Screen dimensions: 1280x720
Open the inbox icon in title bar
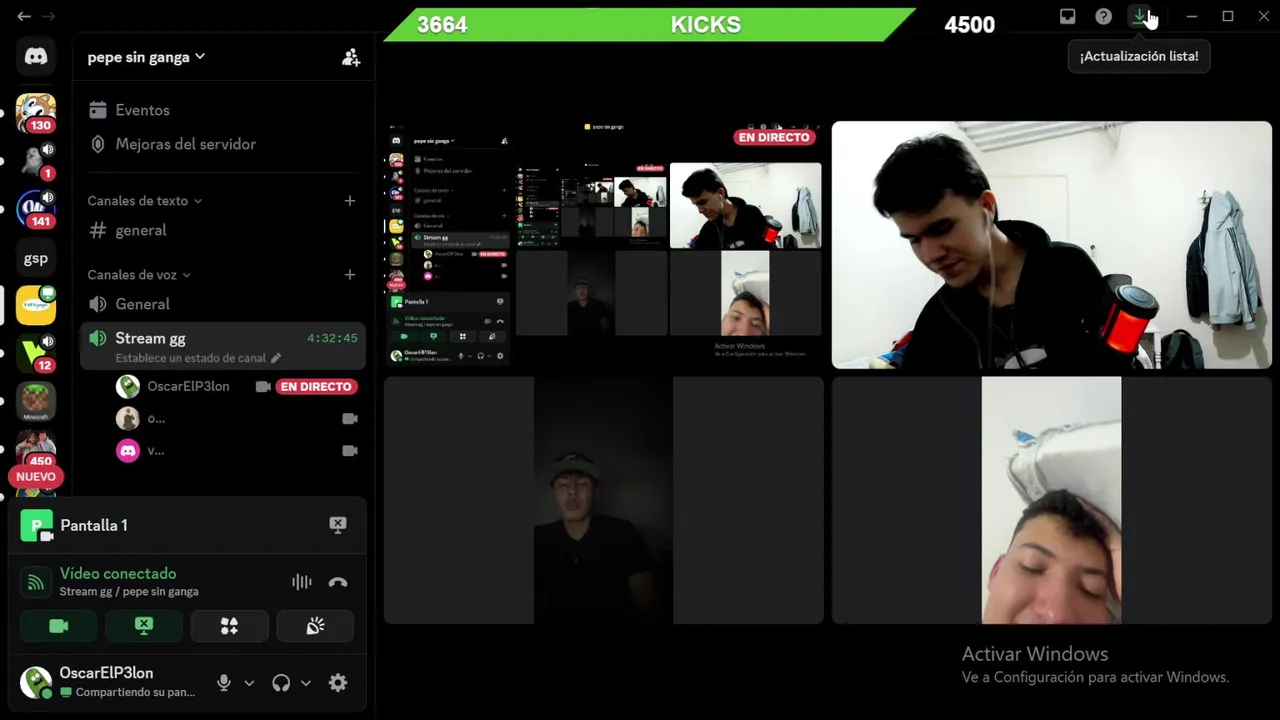(x=1067, y=16)
